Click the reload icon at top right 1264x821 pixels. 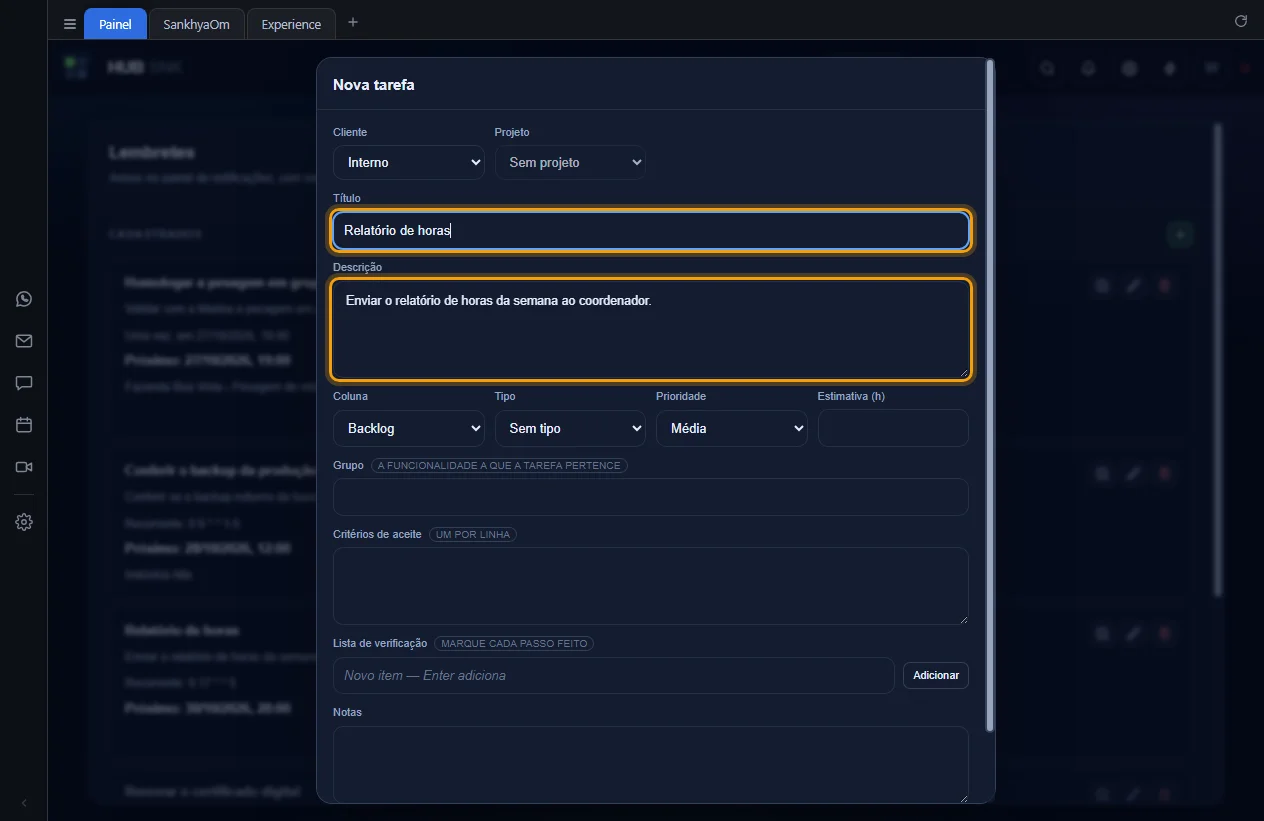tap(1241, 21)
